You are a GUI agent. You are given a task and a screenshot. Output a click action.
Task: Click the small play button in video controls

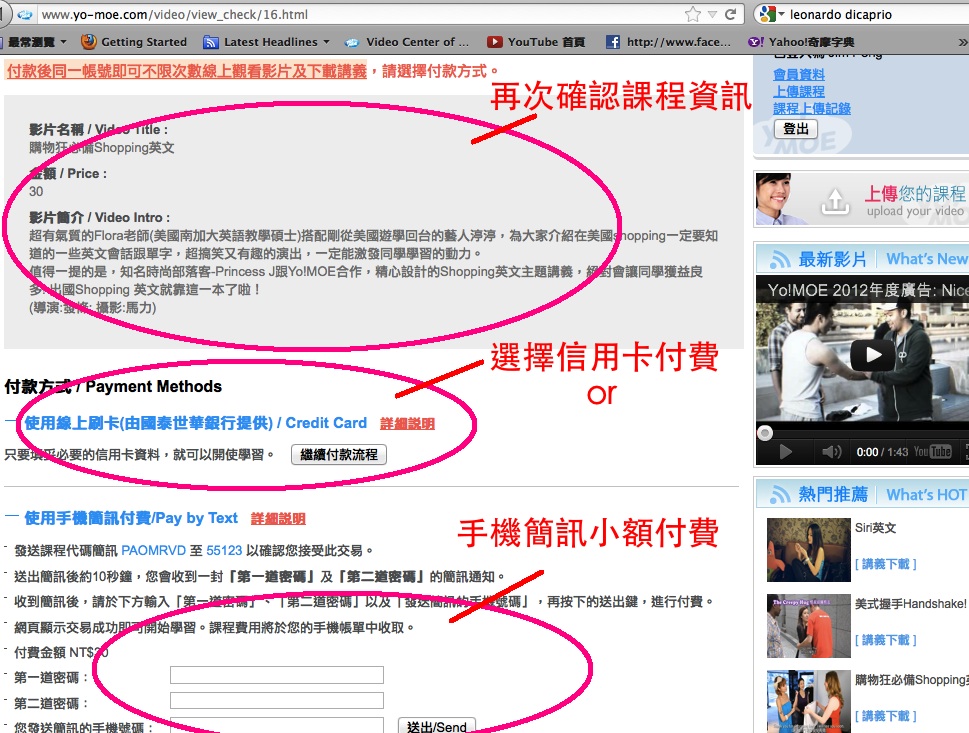tap(785, 452)
